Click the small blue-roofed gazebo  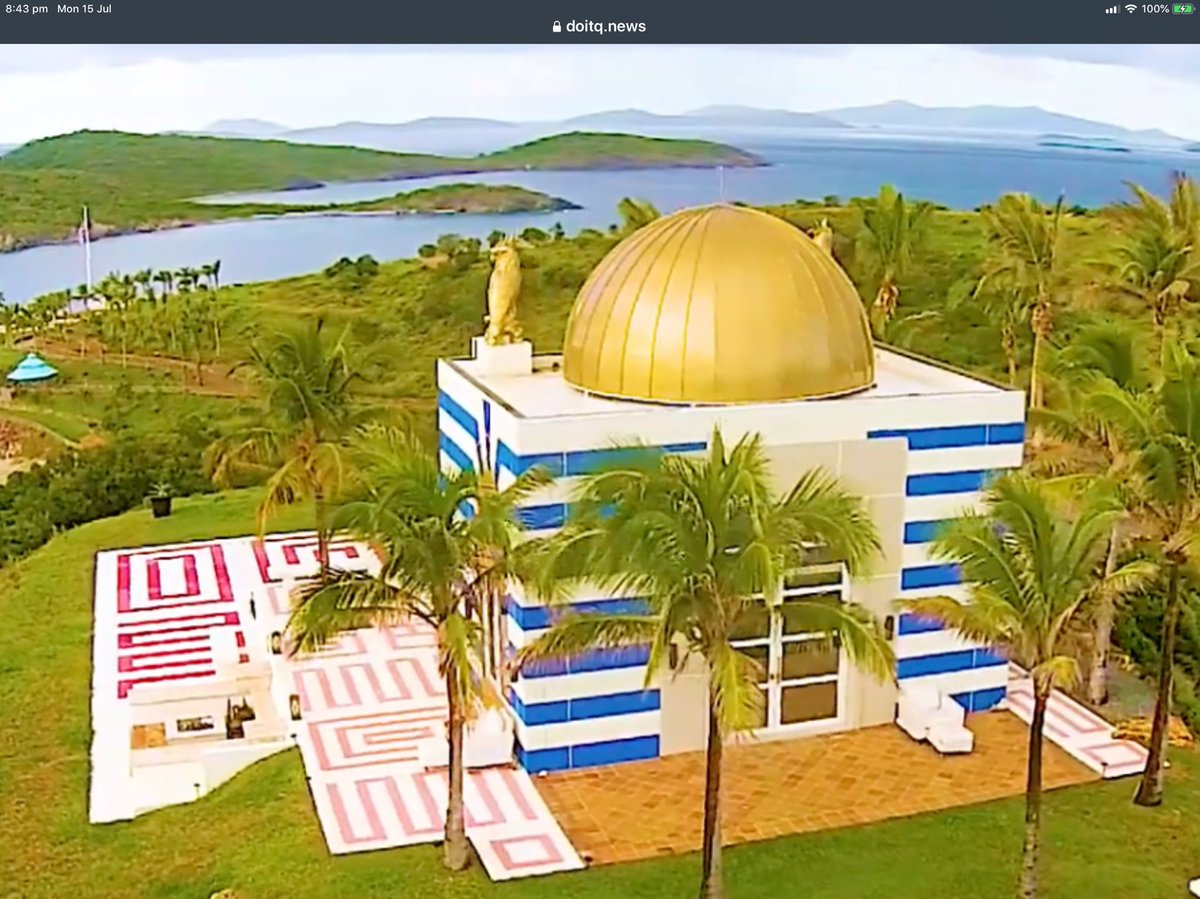tap(32, 369)
